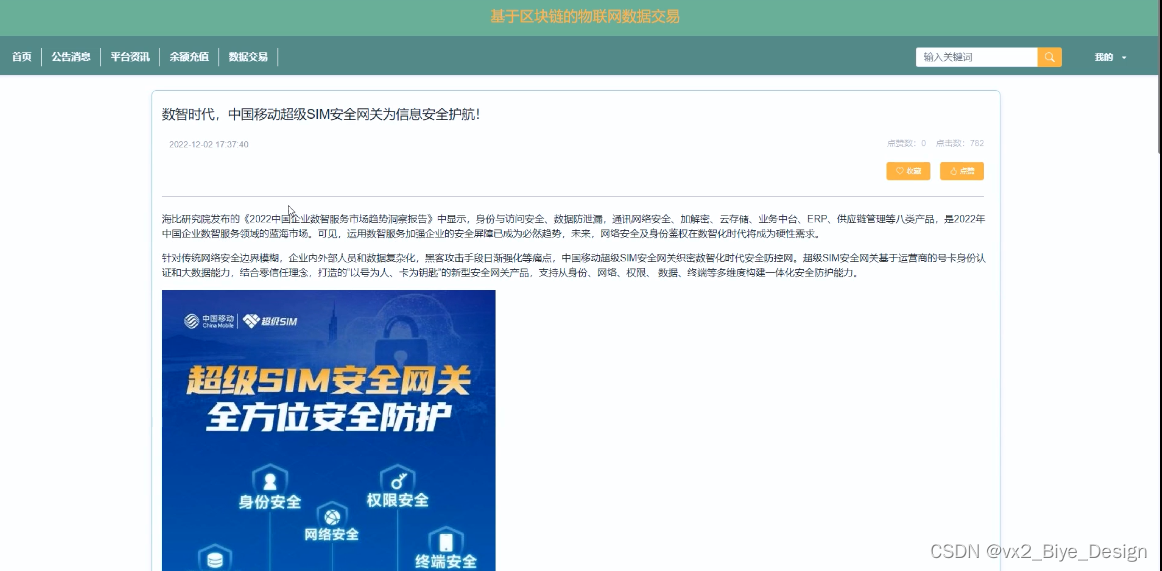Screen dimensions: 1162x571
Task: Open 公告消息 navigation item
Action: (71, 57)
